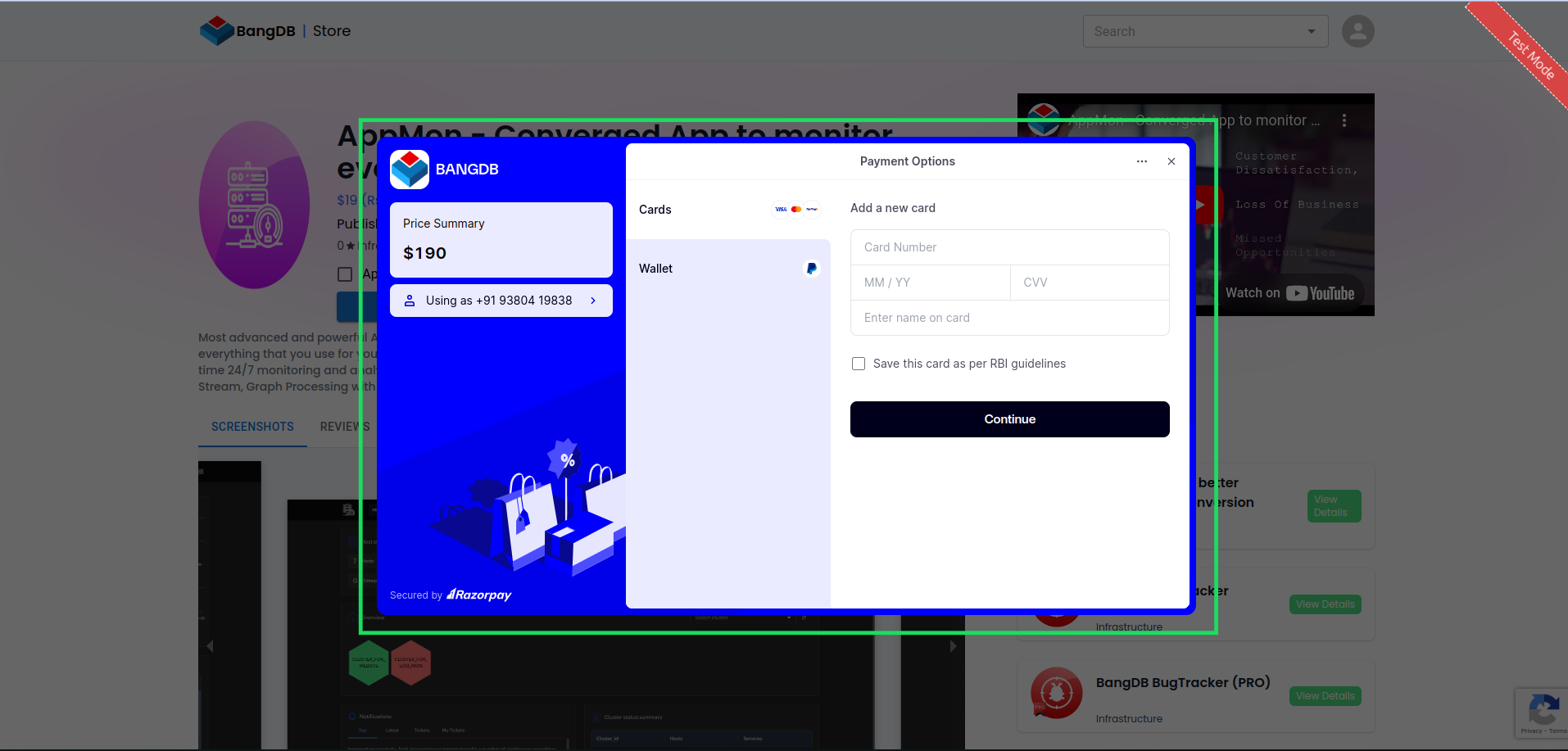Screen dimensions: 1568x751
Task: Click the card network logos next to Cards
Action: point(796,210)
